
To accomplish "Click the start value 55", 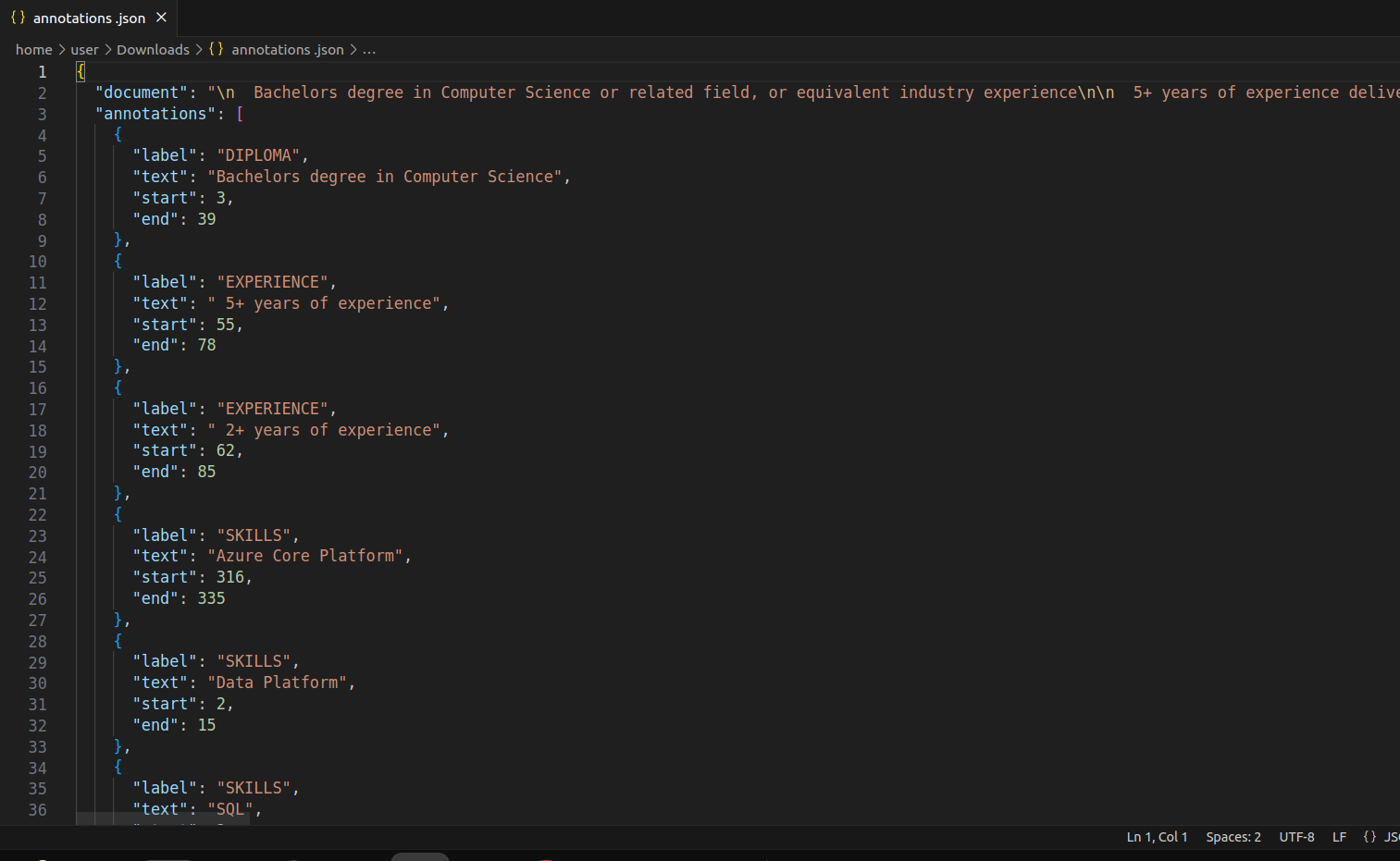I will (x=226, y=325).
